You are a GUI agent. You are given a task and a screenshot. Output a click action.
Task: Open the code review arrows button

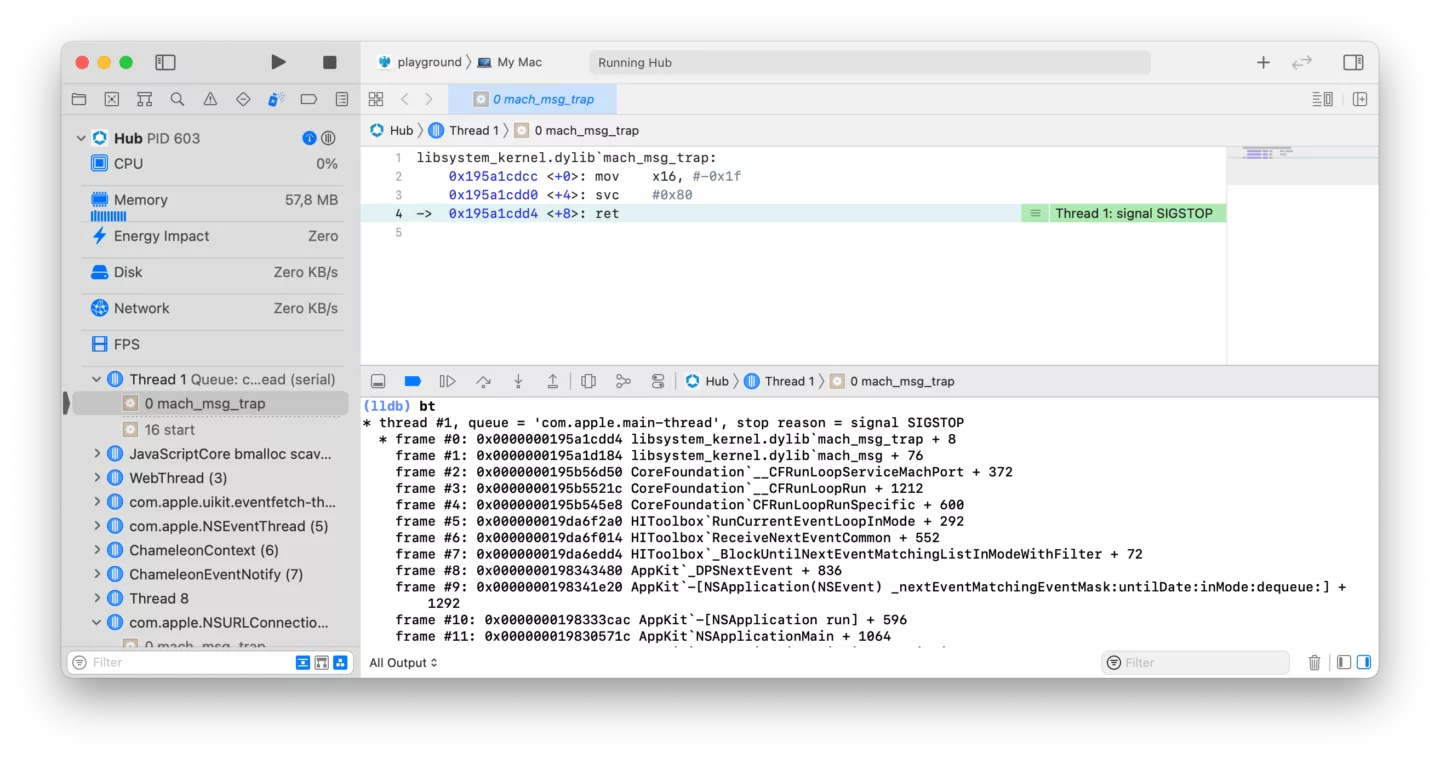tap(1301, 62)
